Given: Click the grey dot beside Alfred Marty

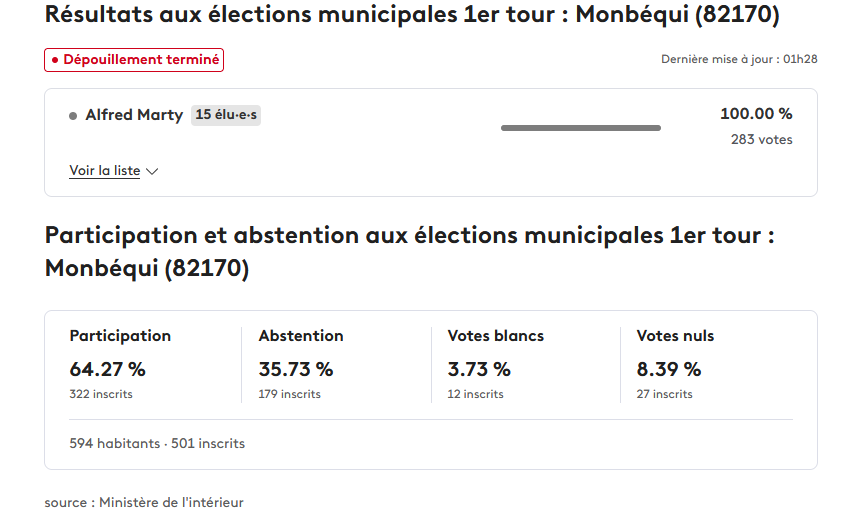Looking at the screenshot, I should click(73, 116).
